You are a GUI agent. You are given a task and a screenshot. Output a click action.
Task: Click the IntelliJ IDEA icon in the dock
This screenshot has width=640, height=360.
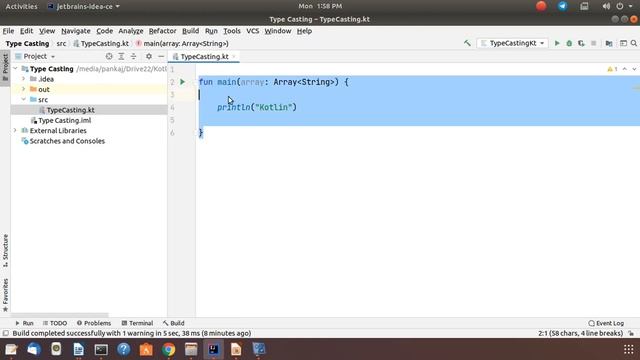pyautogui.click(x=213, y=349)
